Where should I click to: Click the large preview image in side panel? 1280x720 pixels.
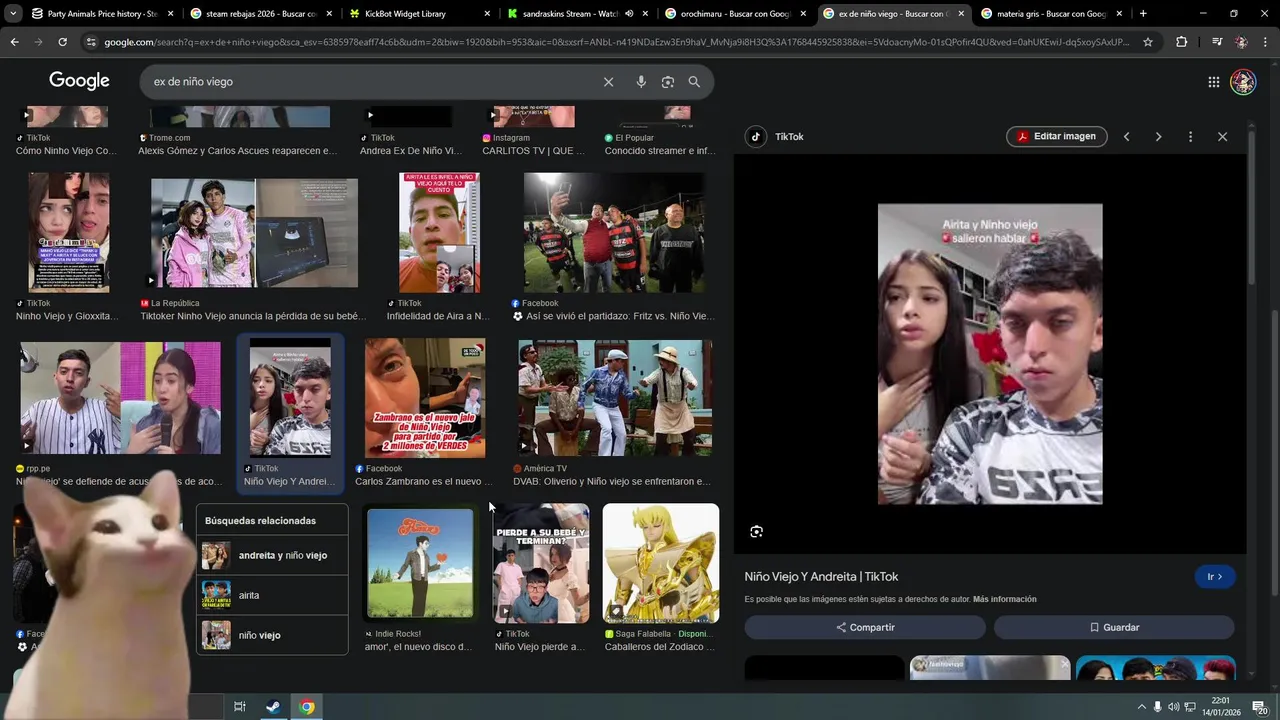pyautogui.click(x=990, y=354)
